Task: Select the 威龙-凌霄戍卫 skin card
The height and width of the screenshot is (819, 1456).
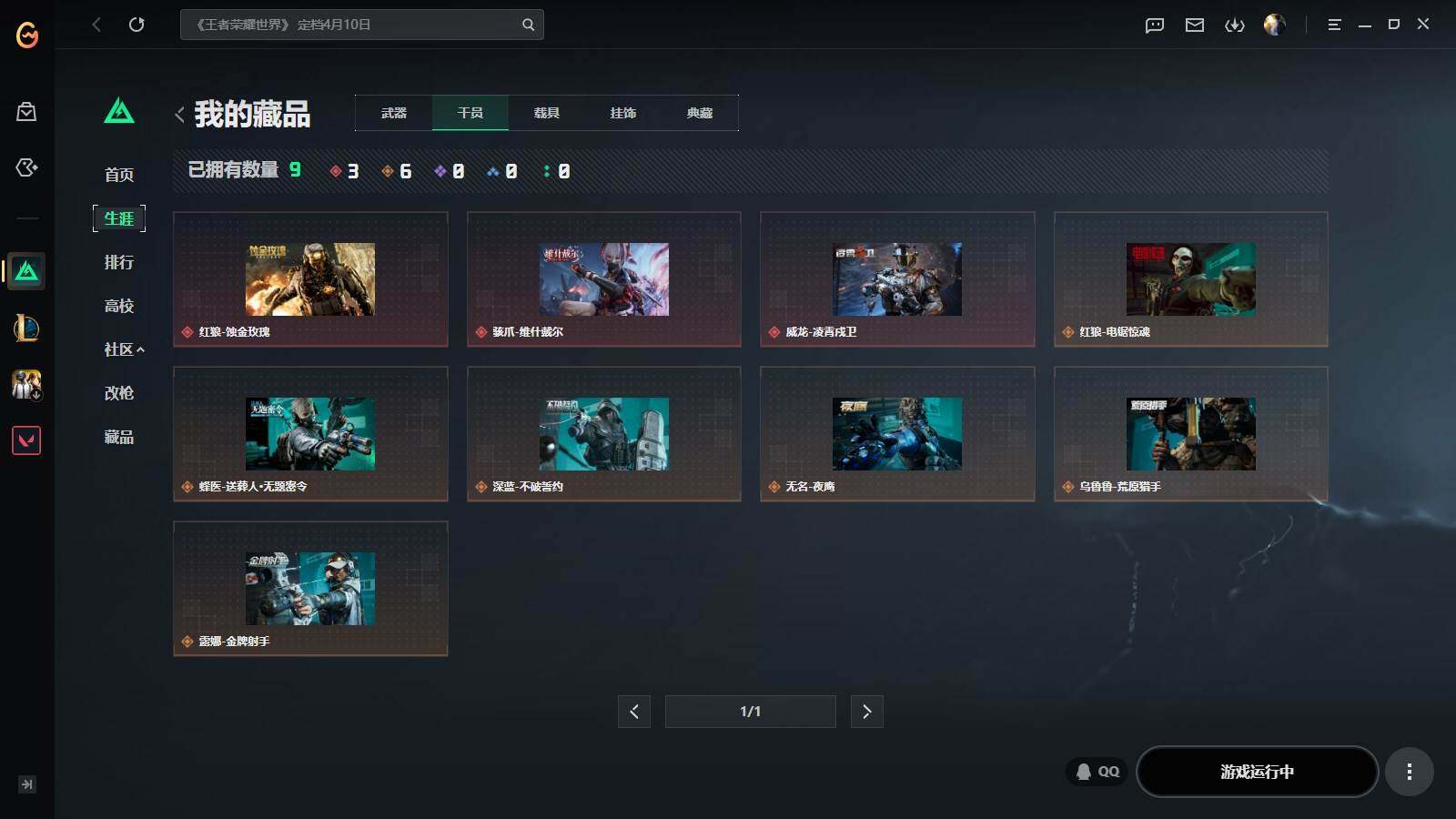Action: coord(897,279)
